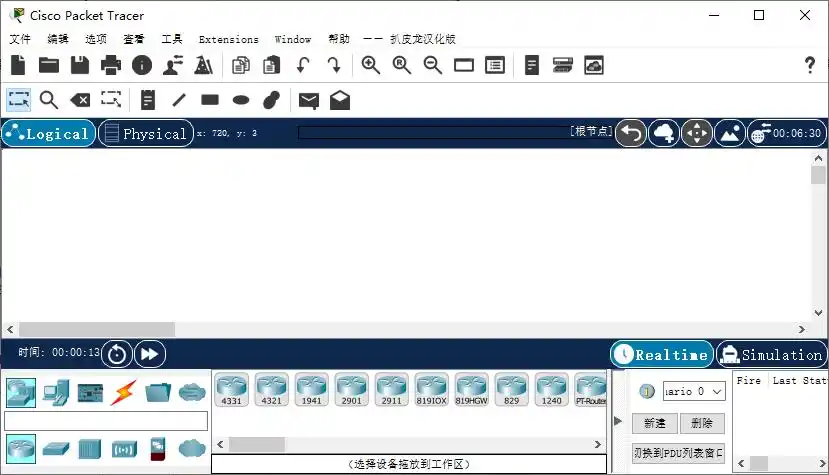Image resolution: width=829 pixels, height=475 pixels.
Task: Choose the Connections lightning category
Action: point(124,392)
